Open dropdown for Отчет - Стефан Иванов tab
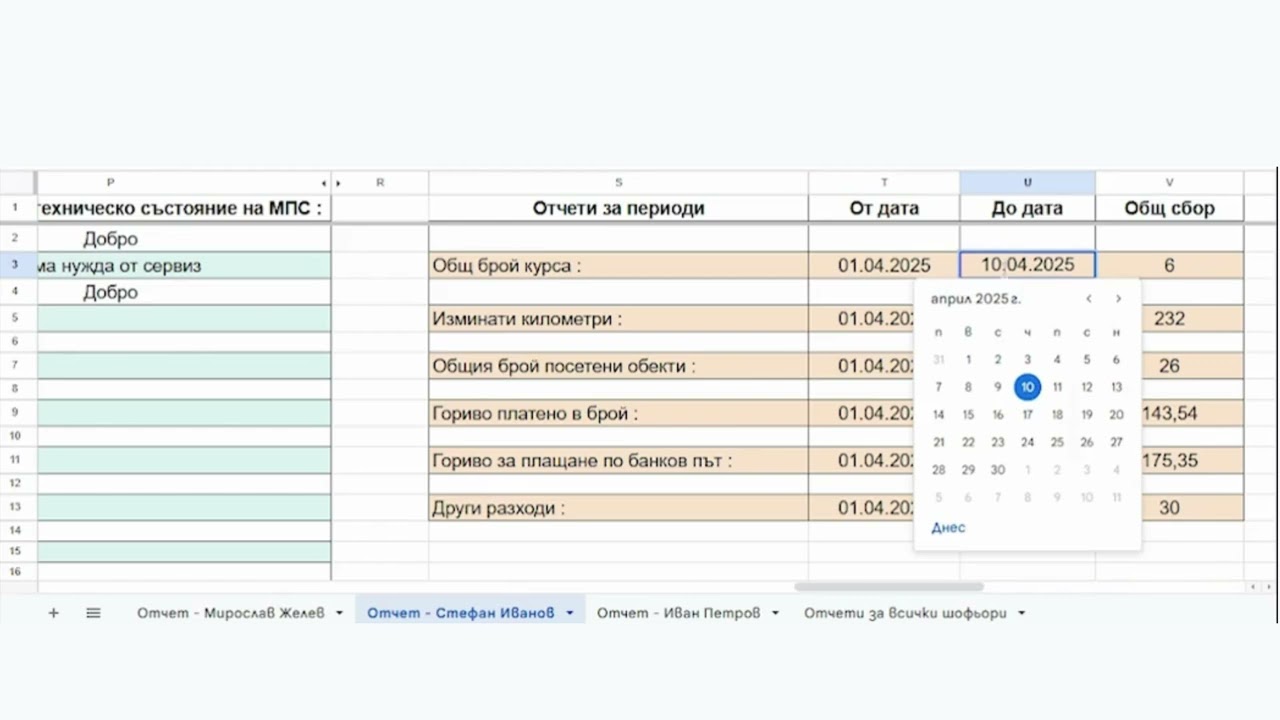1280x720 pixels. [570, 613]
